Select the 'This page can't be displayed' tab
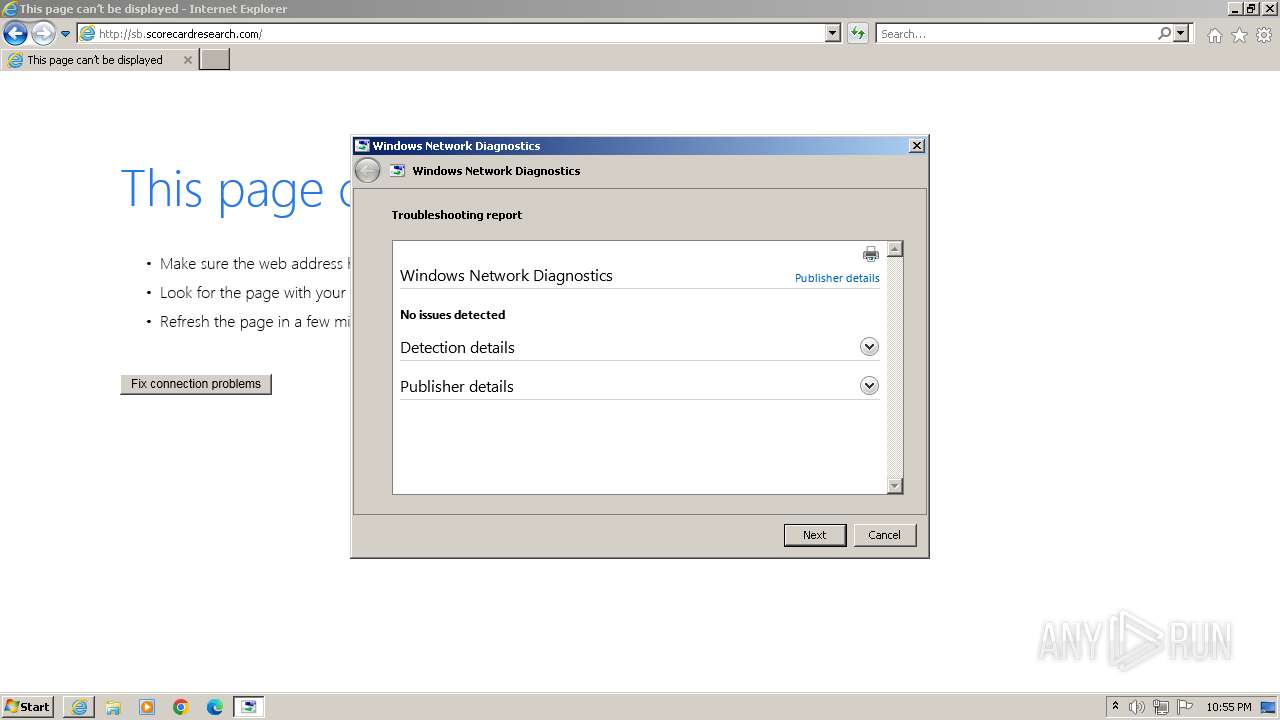 click(98, 60)
